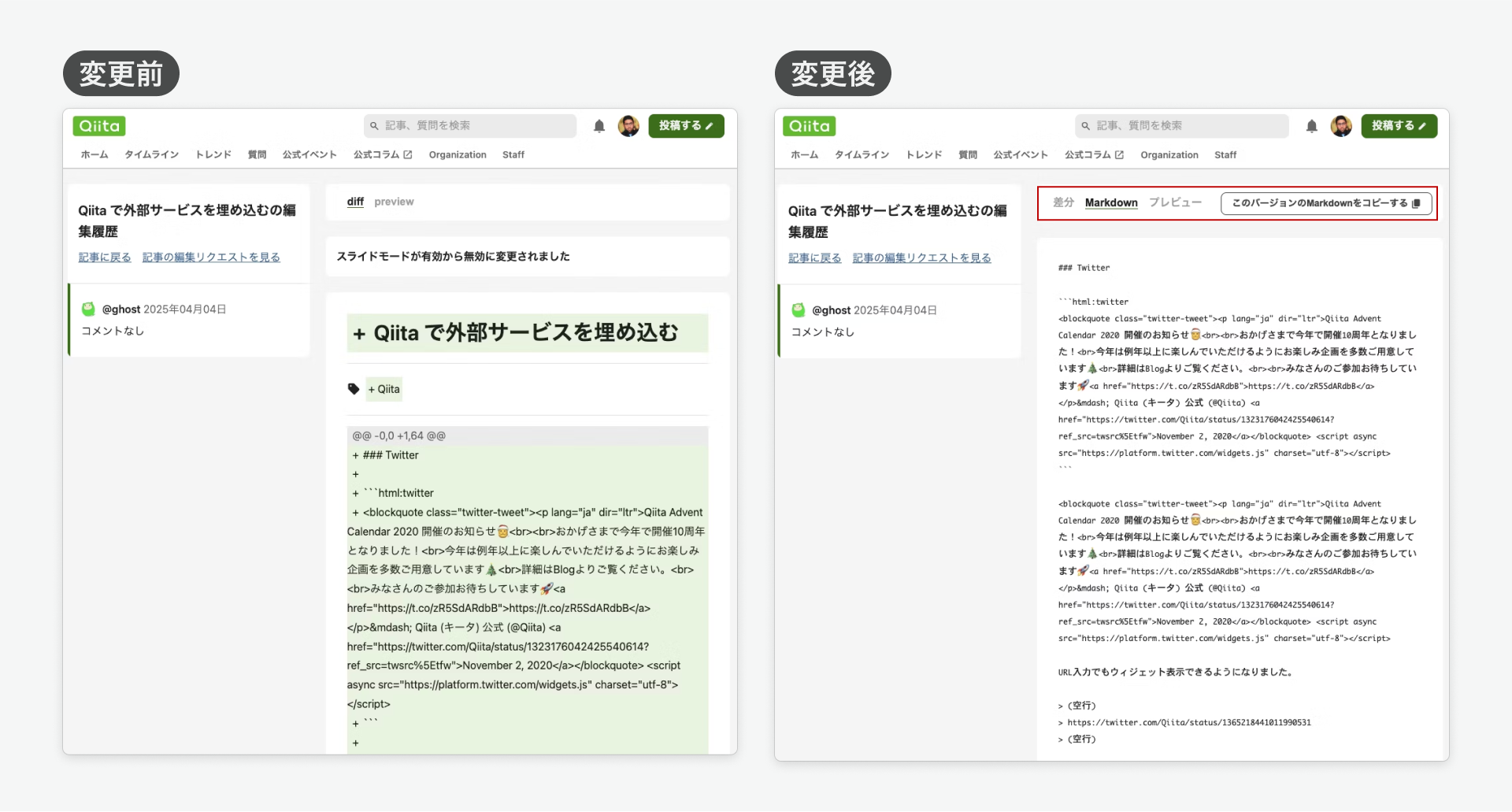
Task: Select the 差分 tab in 変更後
Action: [1064, 202]
